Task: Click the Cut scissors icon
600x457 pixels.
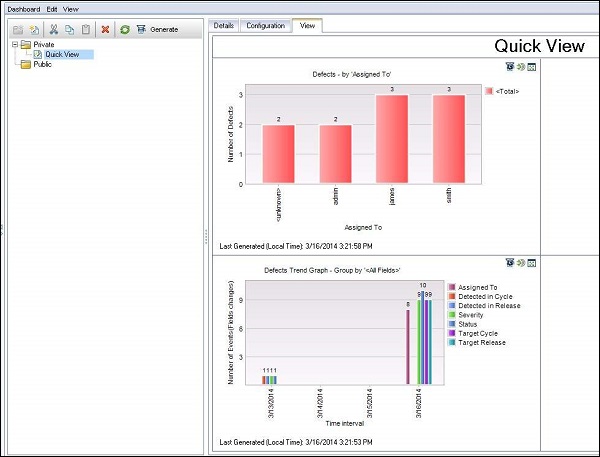Action: point(54,30)
